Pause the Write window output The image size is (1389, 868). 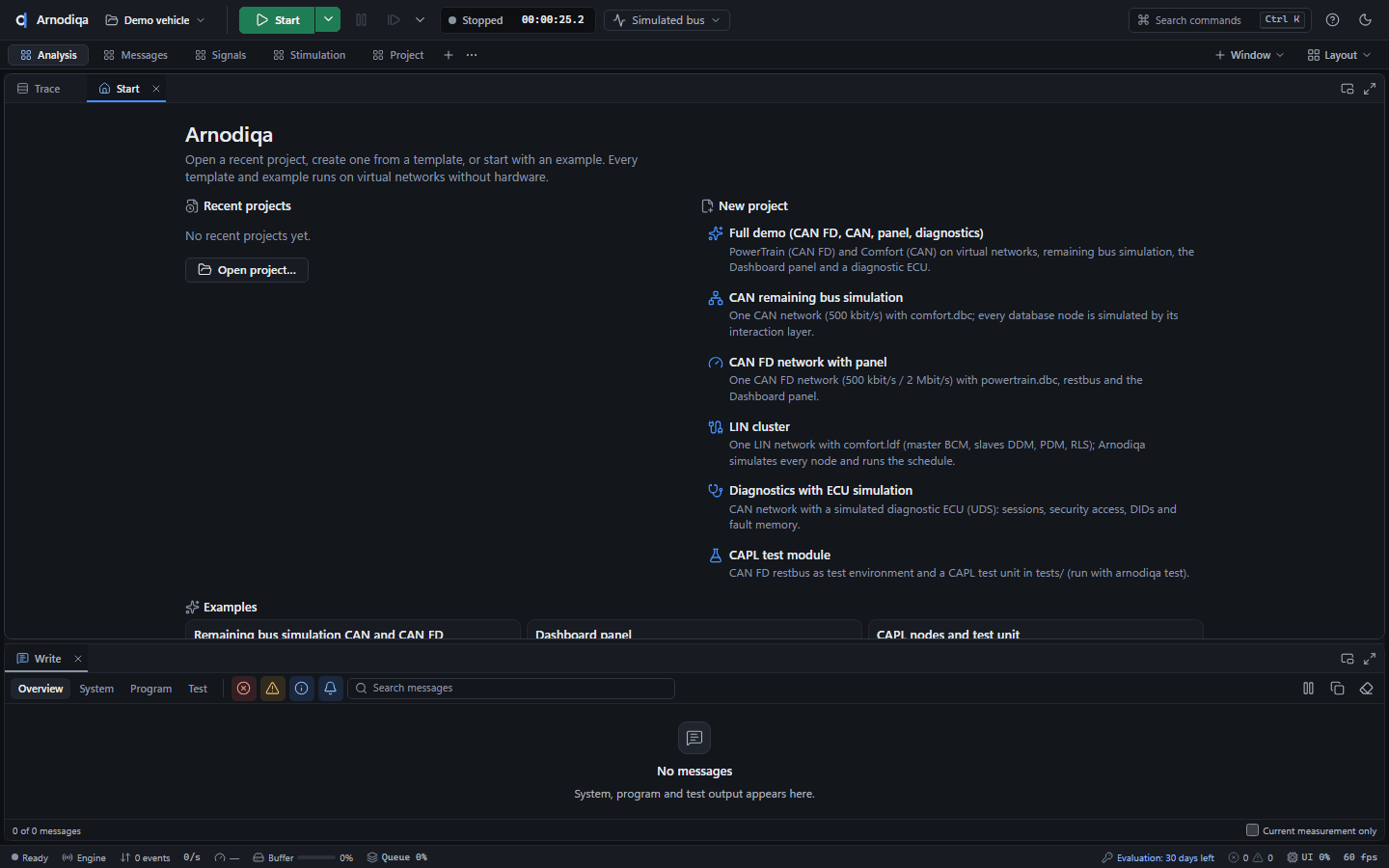pos(1308,689)
